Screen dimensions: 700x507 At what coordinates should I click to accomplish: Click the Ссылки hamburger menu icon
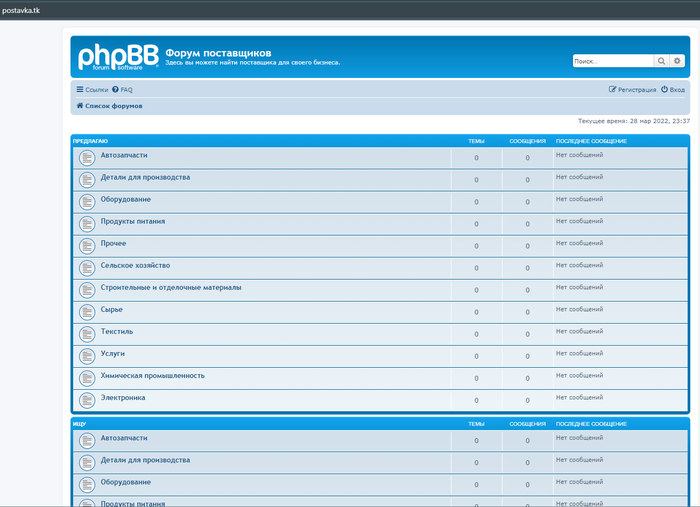click(x=80, y=89)
